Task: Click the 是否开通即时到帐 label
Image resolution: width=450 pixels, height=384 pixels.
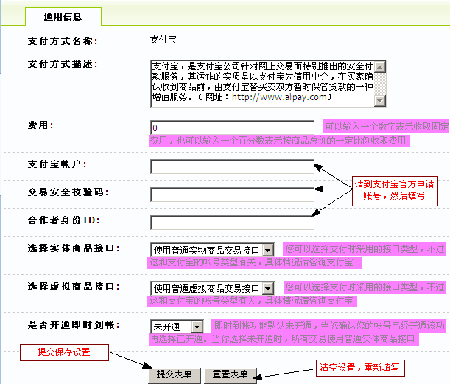Action: [74, 325]
